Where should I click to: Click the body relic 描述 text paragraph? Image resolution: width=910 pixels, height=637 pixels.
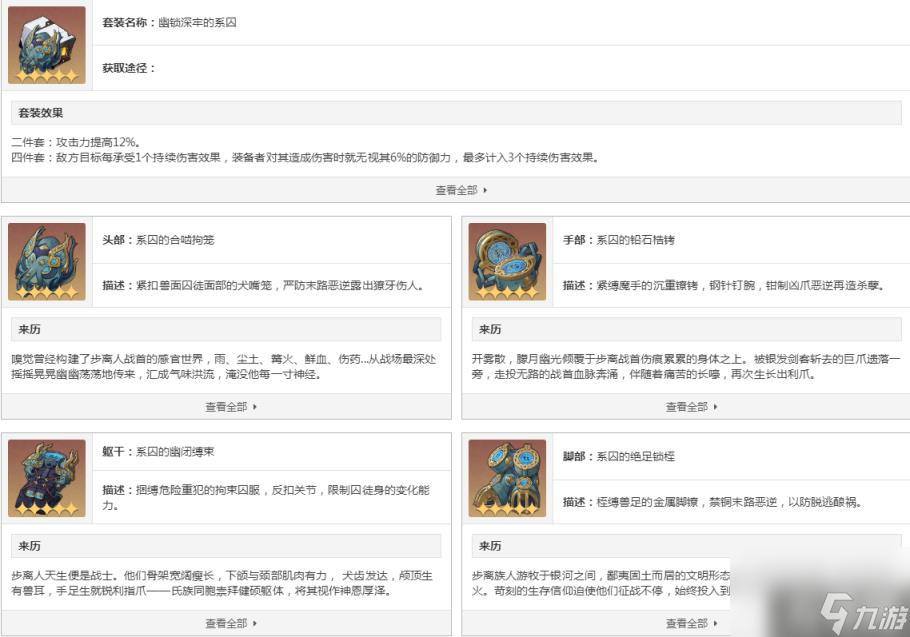[266, 497]
